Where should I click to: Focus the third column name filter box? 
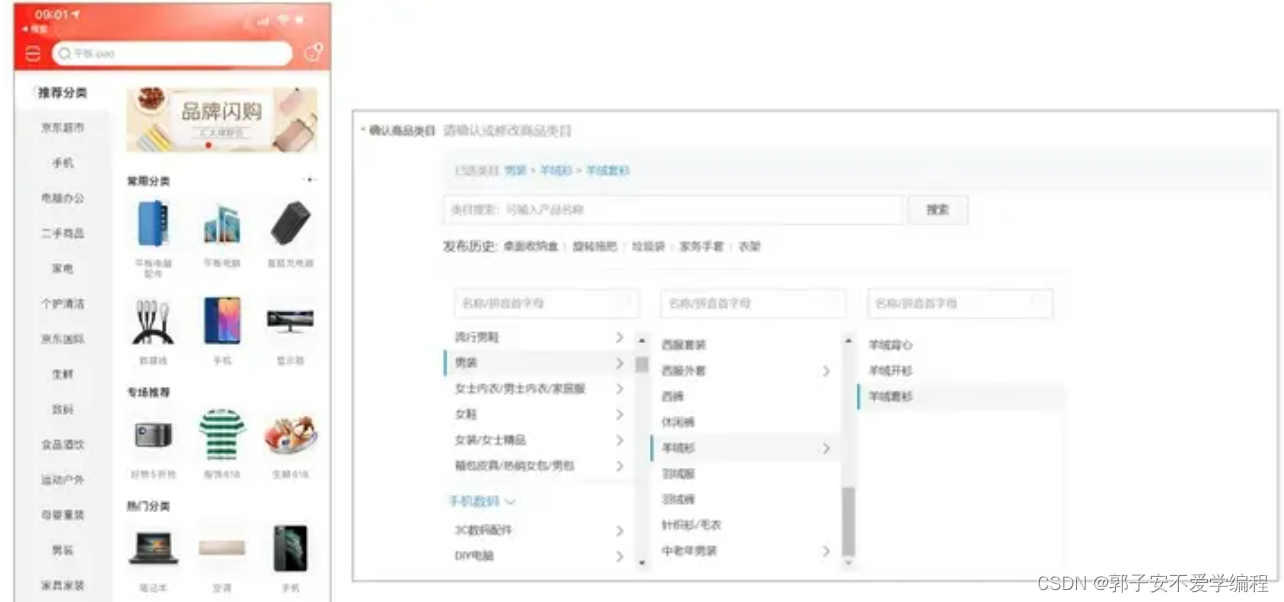pos(960,303)
